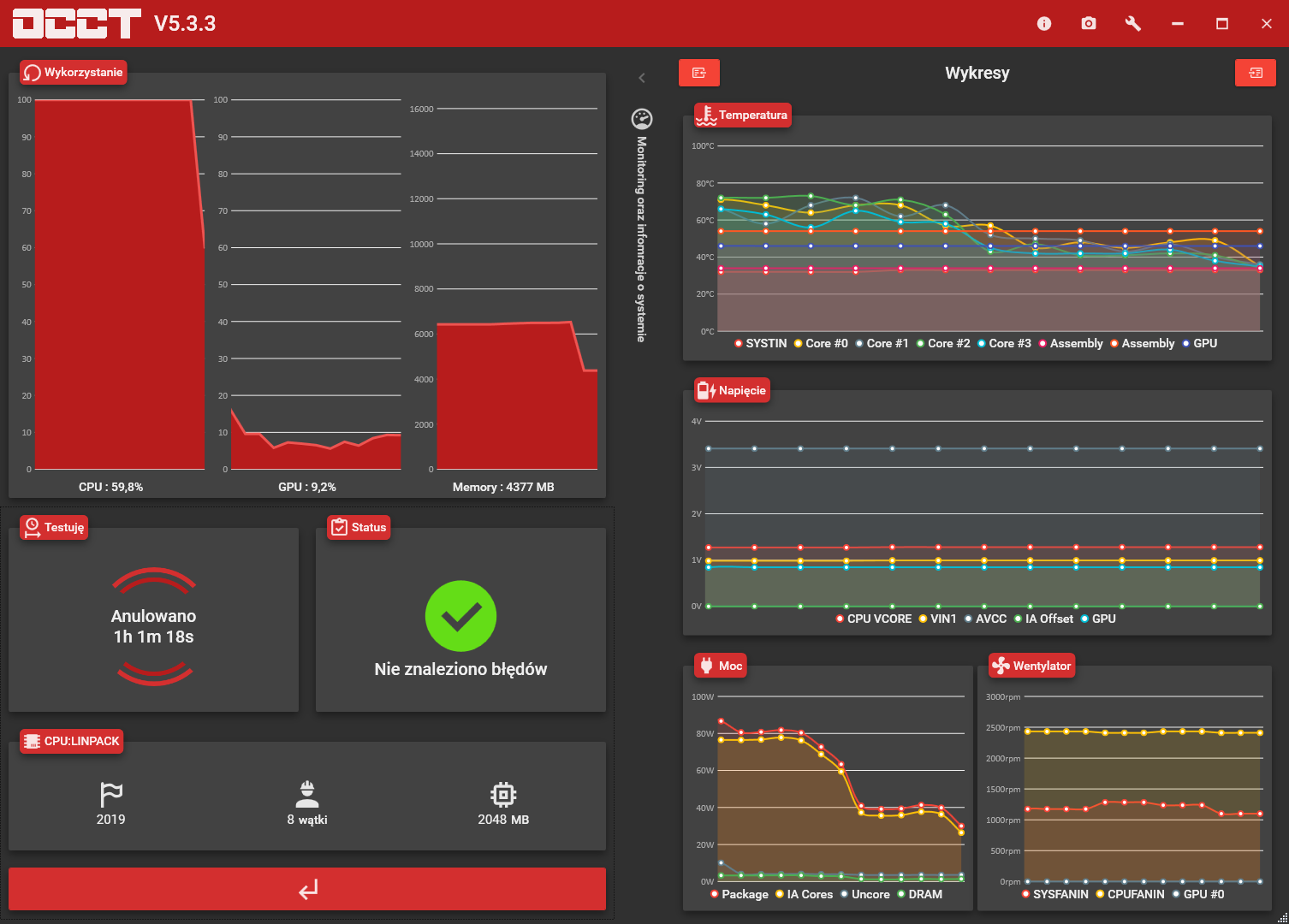This screenshot has width=1289, height=924.
Task: Click the right red graph layout button
Action: point(1255,73)
